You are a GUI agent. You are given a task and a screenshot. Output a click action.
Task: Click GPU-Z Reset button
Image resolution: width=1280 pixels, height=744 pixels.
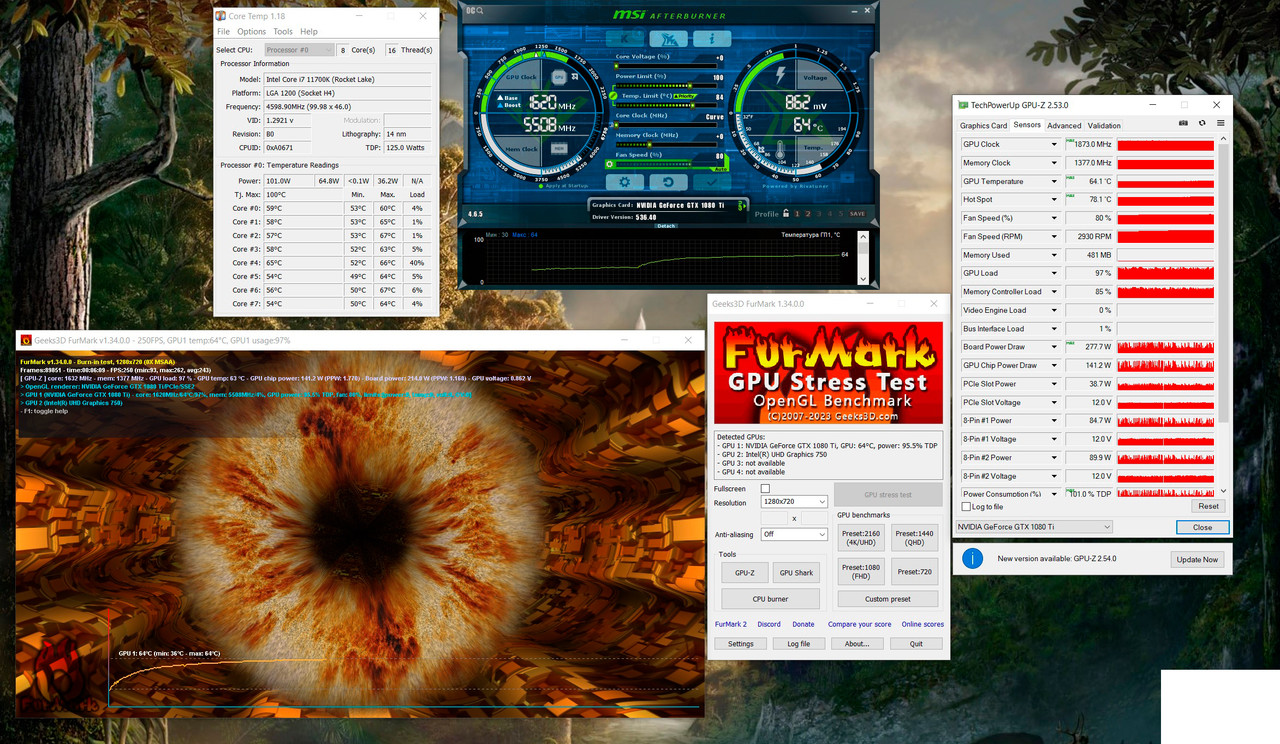click(x=1208, y=507)
